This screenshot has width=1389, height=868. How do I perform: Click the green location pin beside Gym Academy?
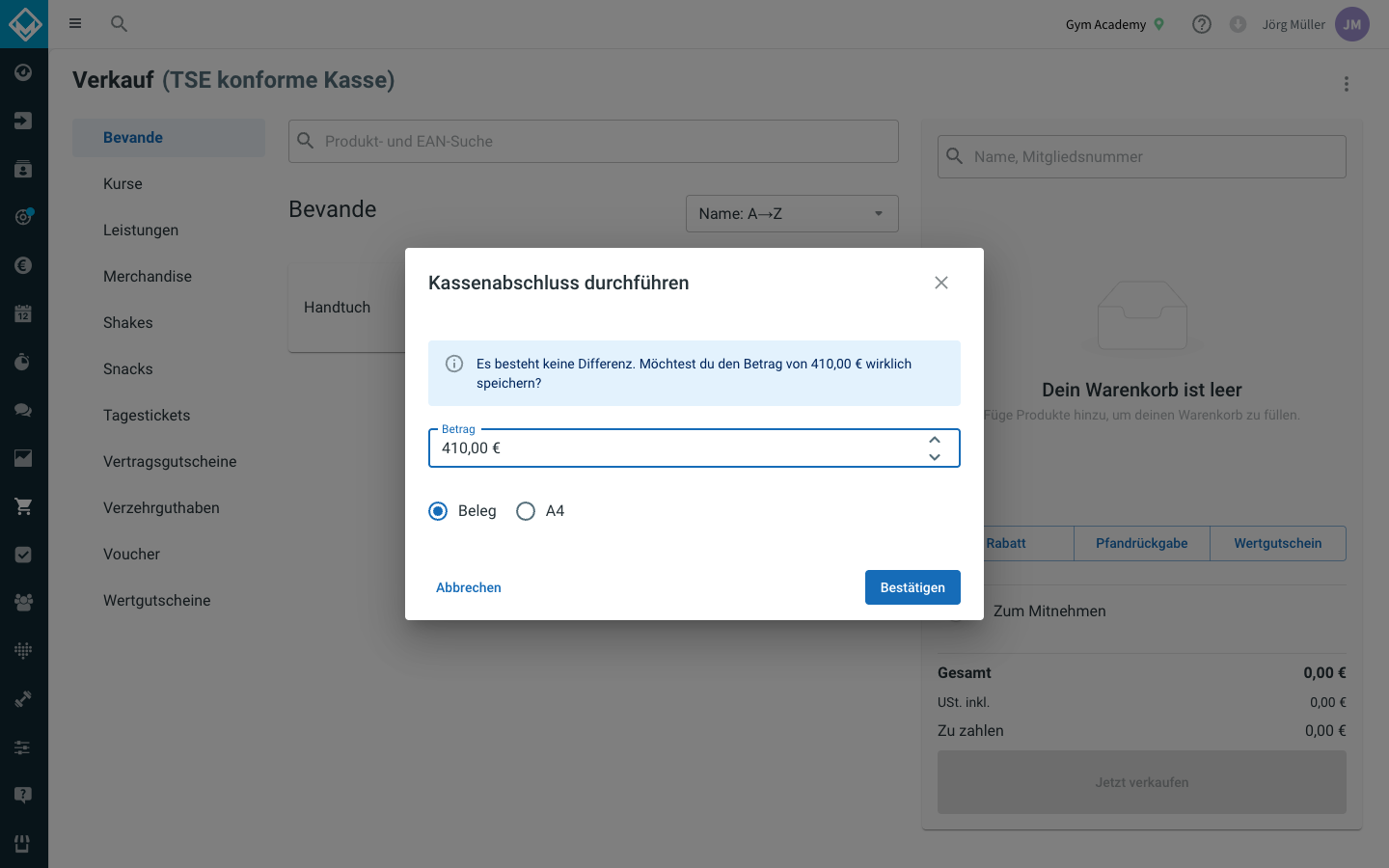pos(1159,24)
